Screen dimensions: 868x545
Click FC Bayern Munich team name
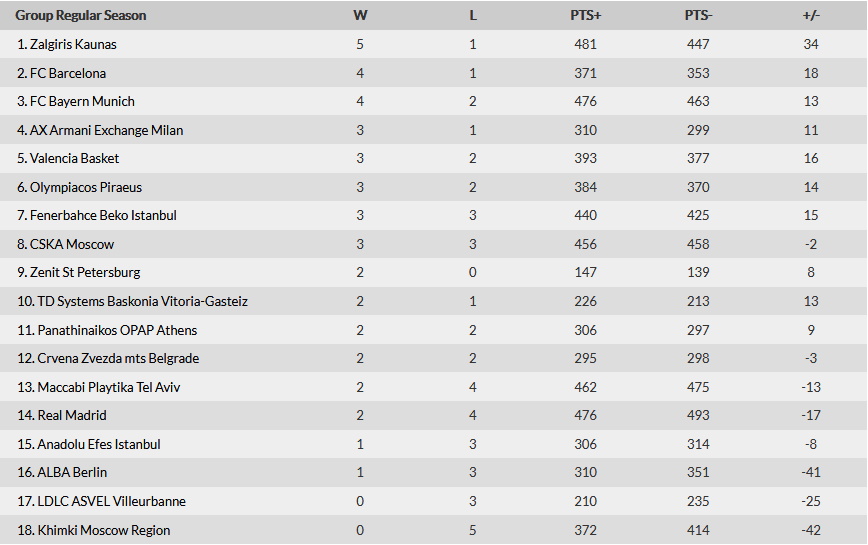pyautogui.click(x=82, y=101)
